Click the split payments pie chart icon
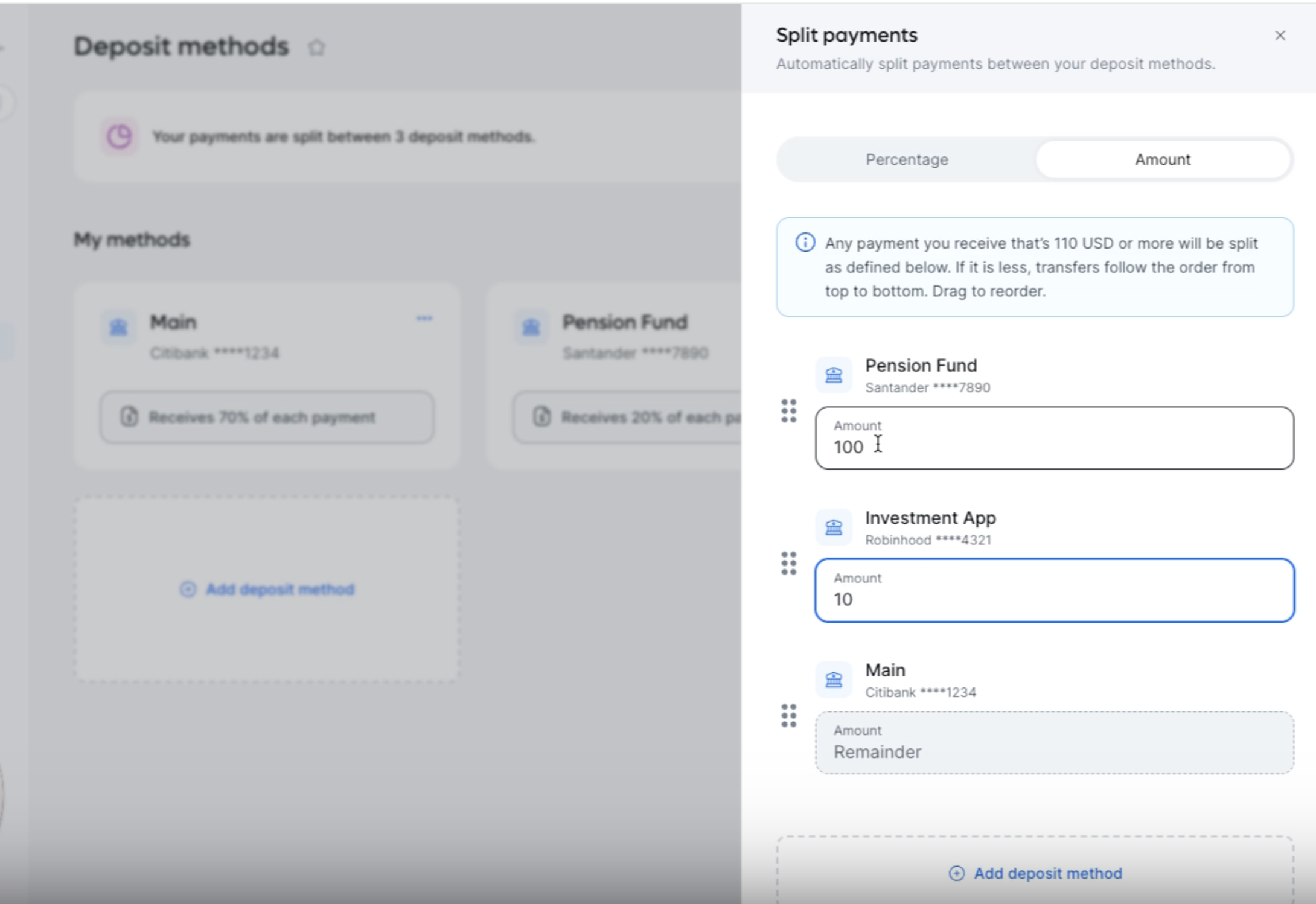Screen dimensions: 1316x904 (120, 136)
